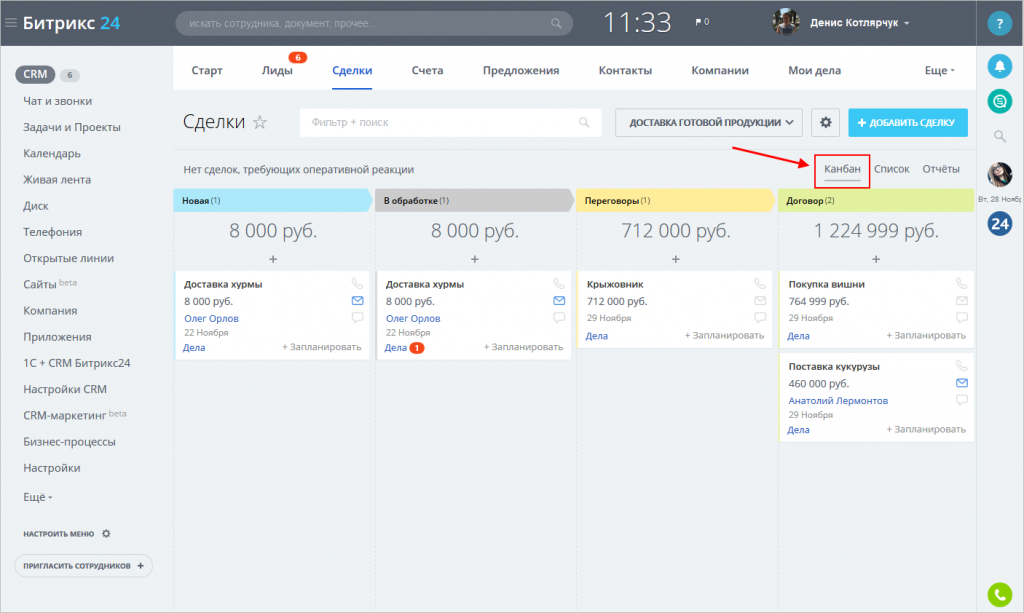Open Компании tab
The width and height of the screenshot is (1024, 613).
[x=720, y=70]
